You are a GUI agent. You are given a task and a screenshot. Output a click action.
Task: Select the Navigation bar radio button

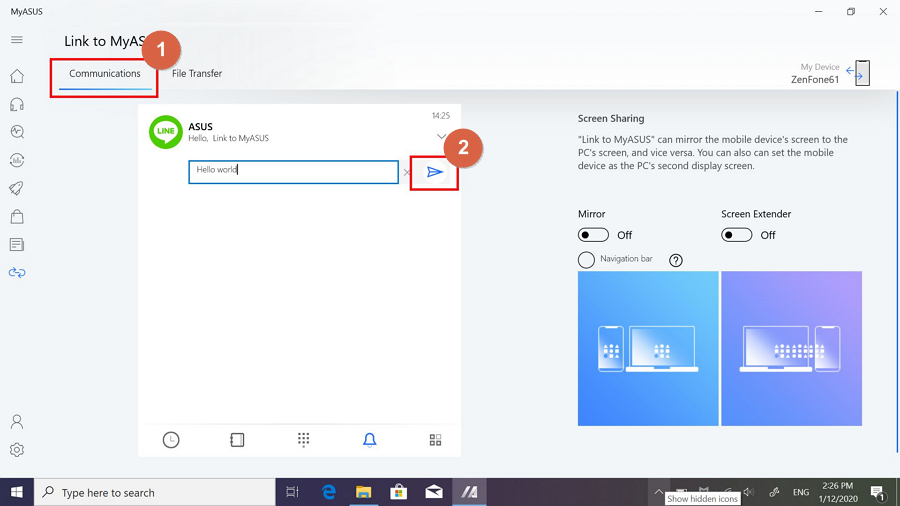(586, 260)
